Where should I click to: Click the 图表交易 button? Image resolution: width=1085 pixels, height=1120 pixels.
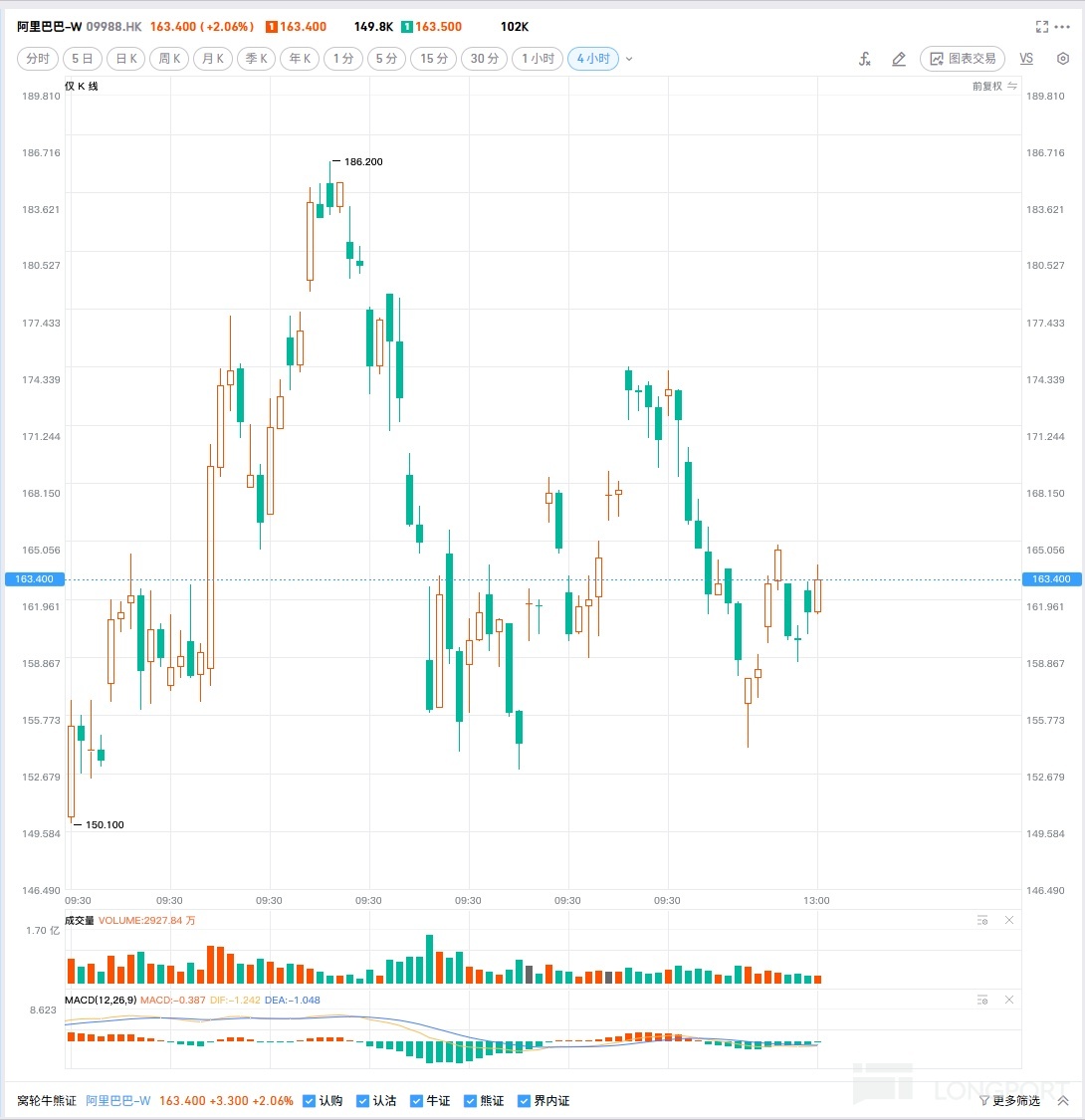(x=963, y=59)
